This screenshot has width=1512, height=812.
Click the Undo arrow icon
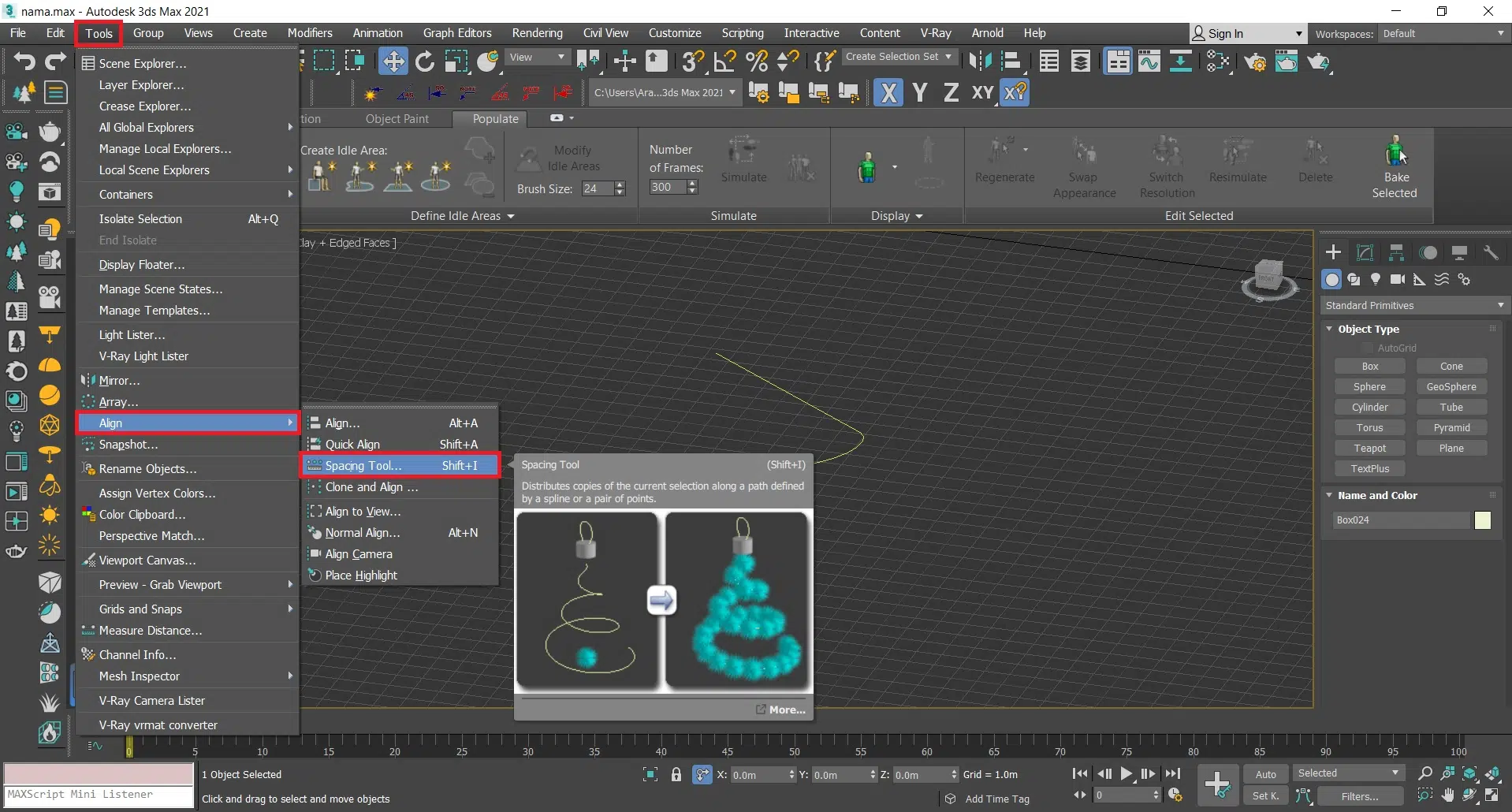click(x=24, y=61)
